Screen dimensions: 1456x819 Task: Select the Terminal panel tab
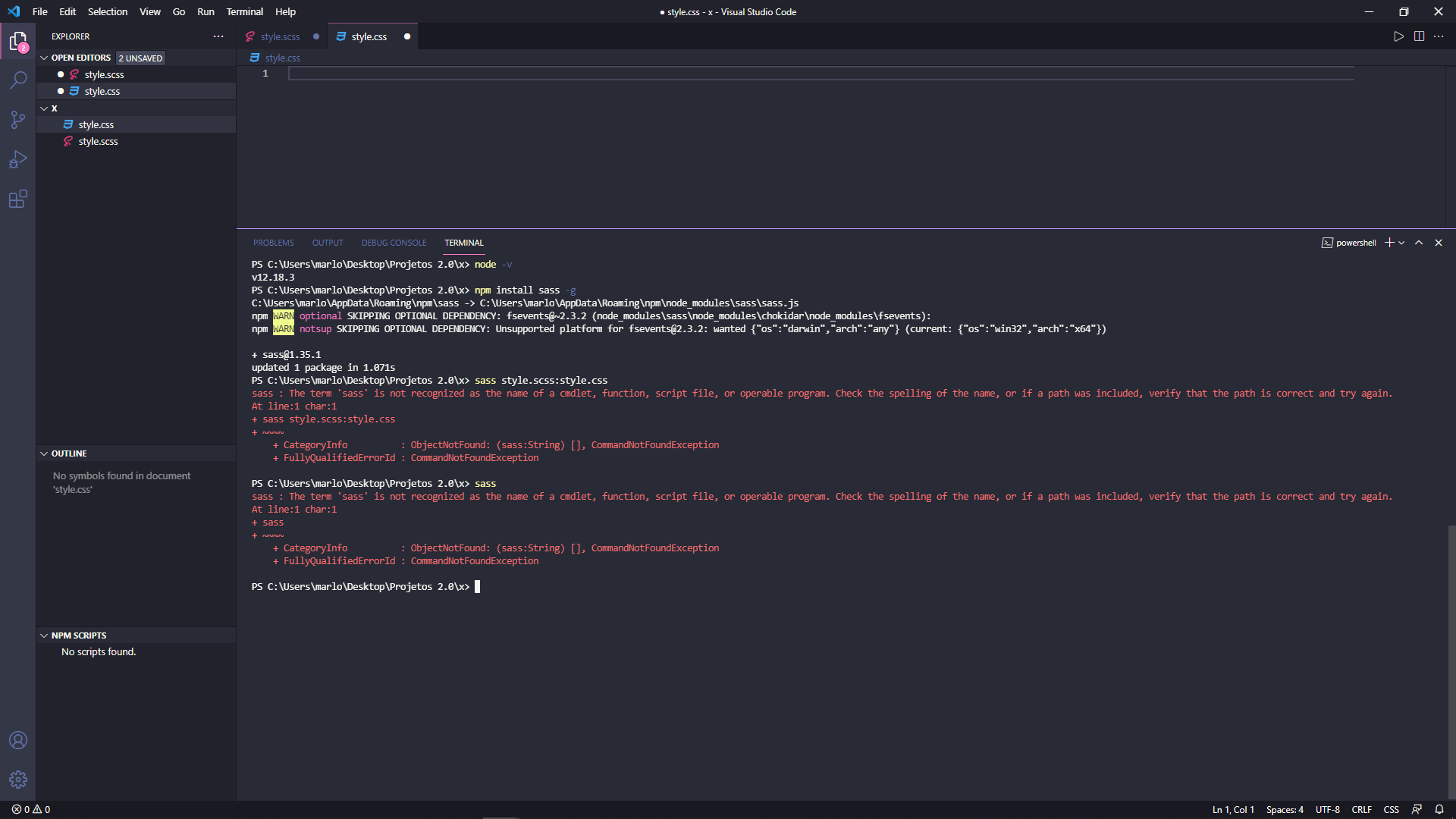[464, 243]
